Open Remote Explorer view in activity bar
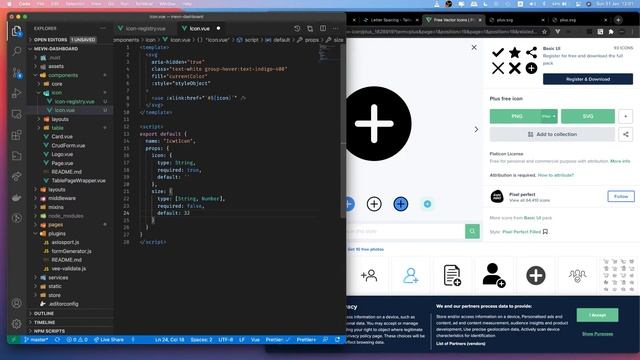 tap(16, 114)
